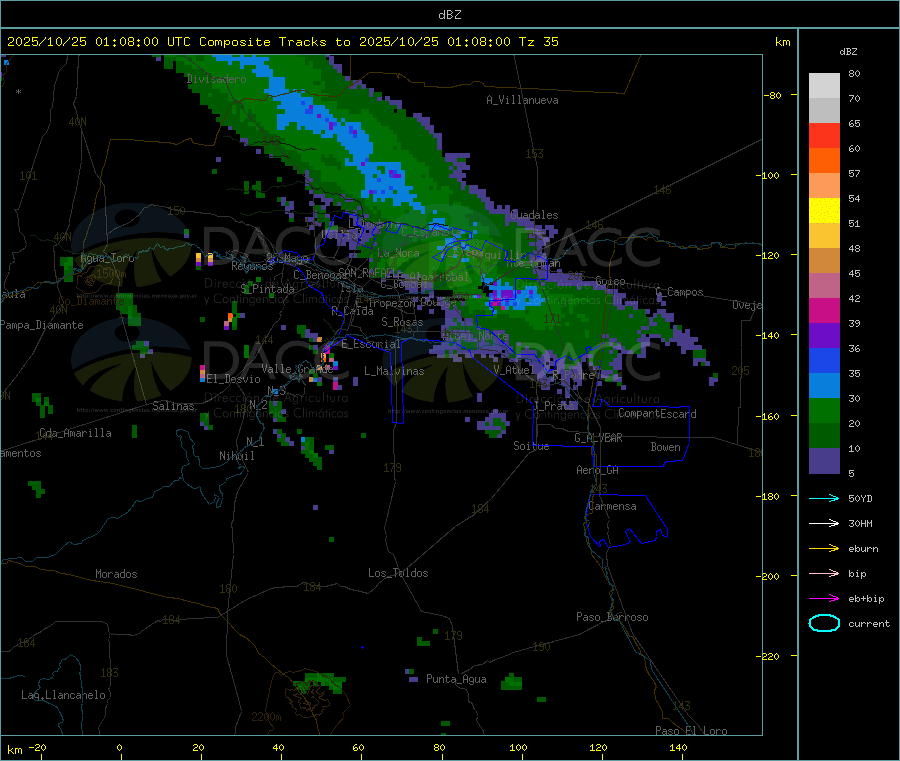Click the 'C_Campos' map label
The width and height of the screenshot is (900, 761).
(680, 292)
